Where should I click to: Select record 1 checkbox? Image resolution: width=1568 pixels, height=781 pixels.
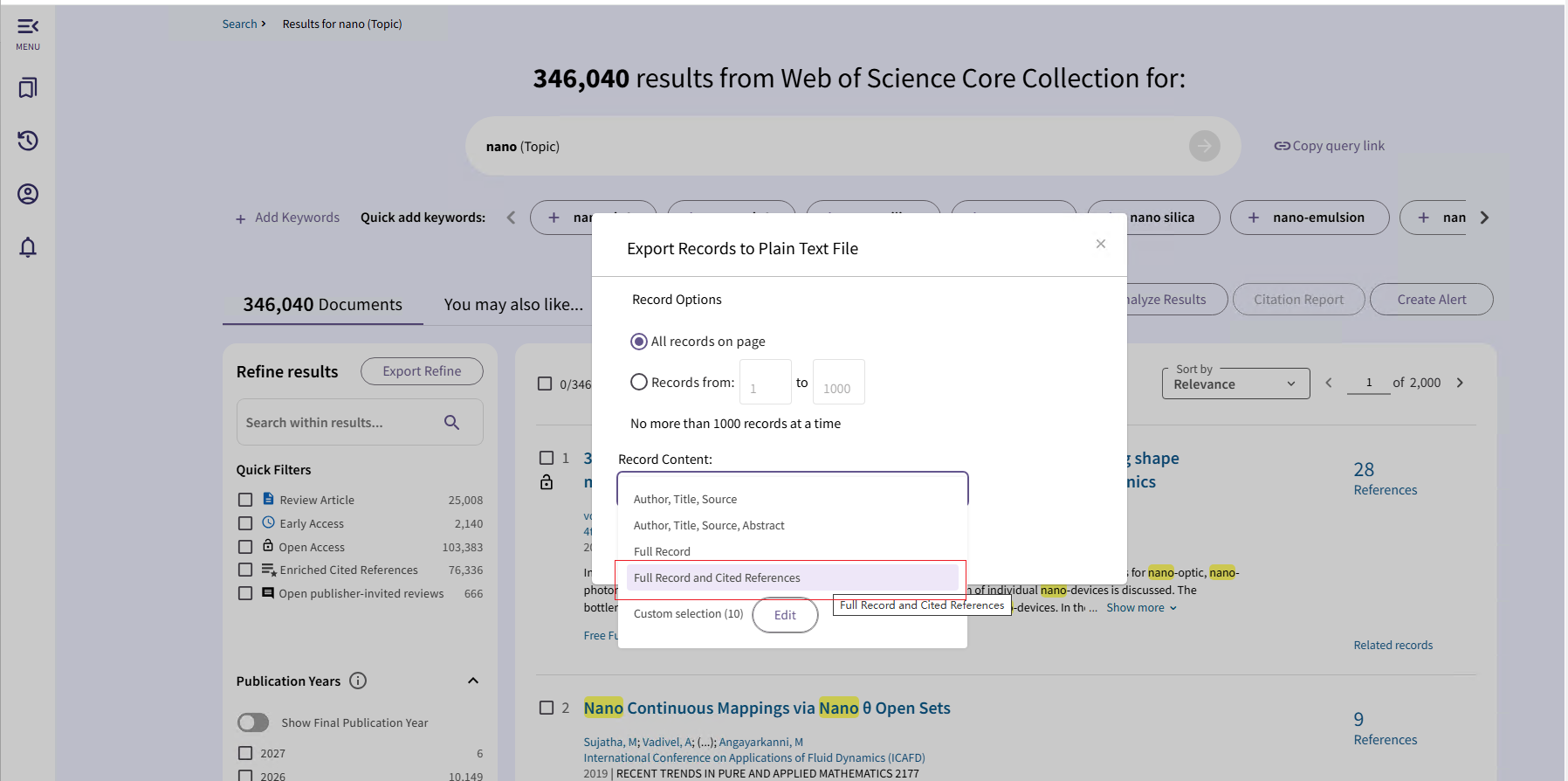coord(547,458)
